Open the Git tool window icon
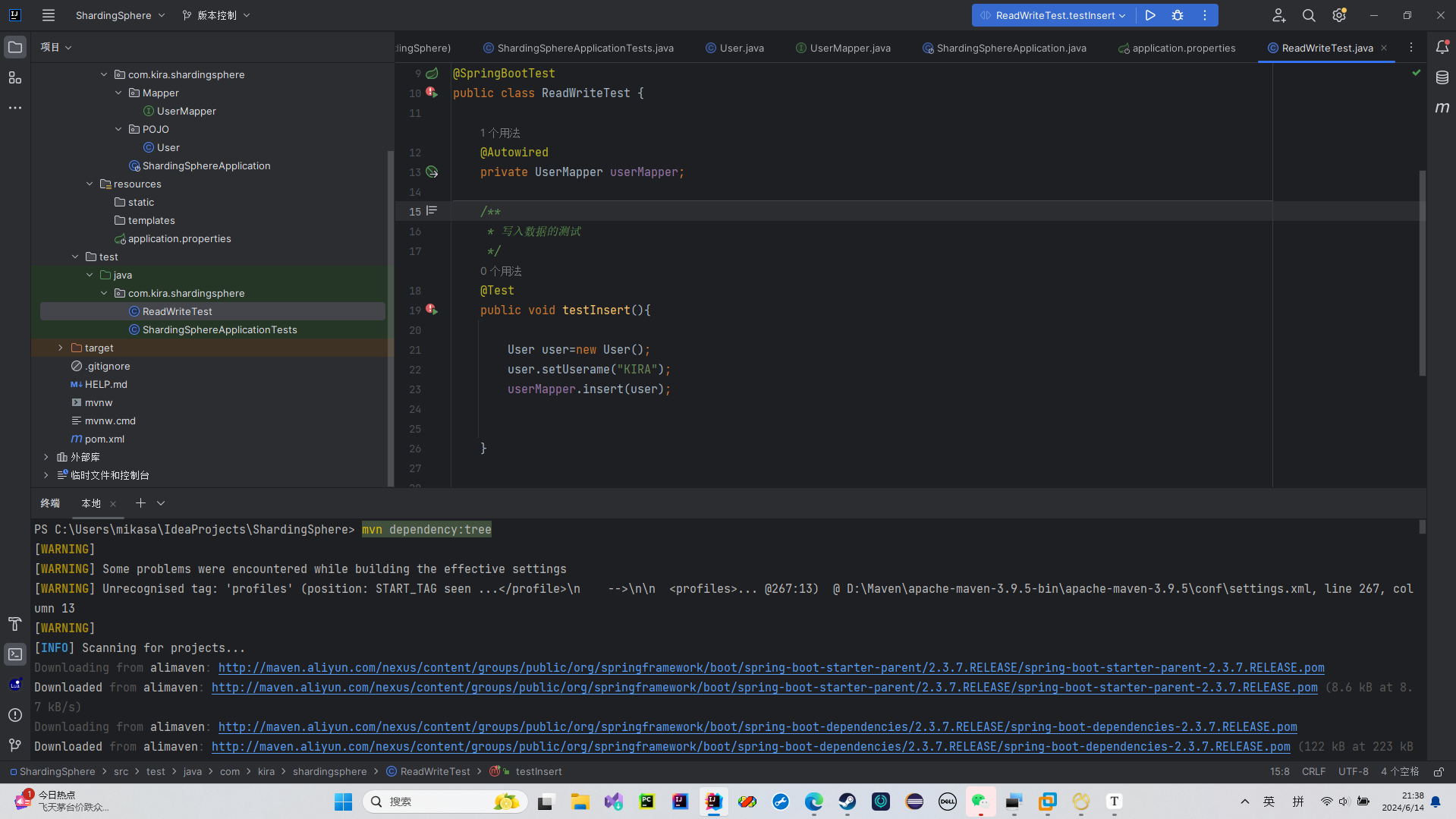The width and height of the screenshot is (1456, 819). tap(15, 745)
